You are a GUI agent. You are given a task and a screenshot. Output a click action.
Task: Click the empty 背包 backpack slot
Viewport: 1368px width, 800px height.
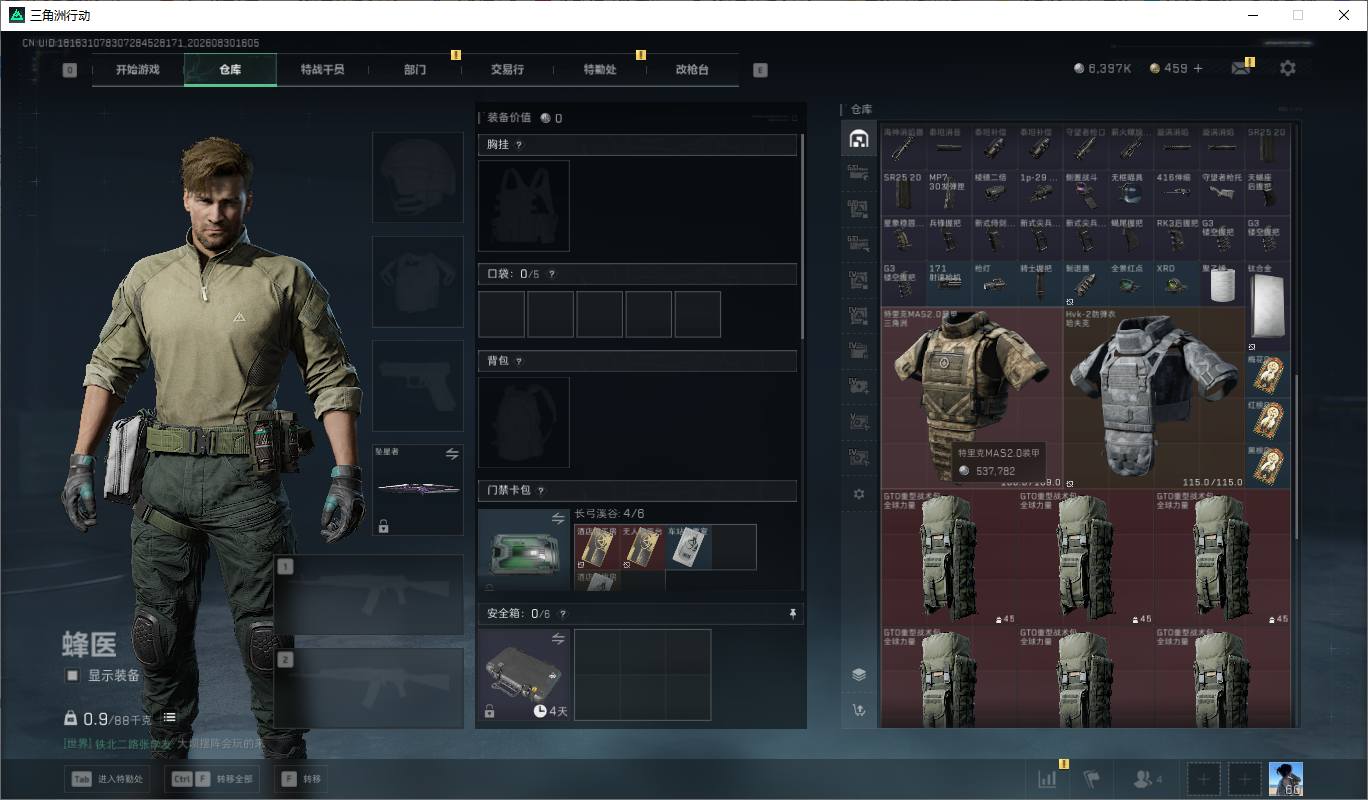click(524, 423)
